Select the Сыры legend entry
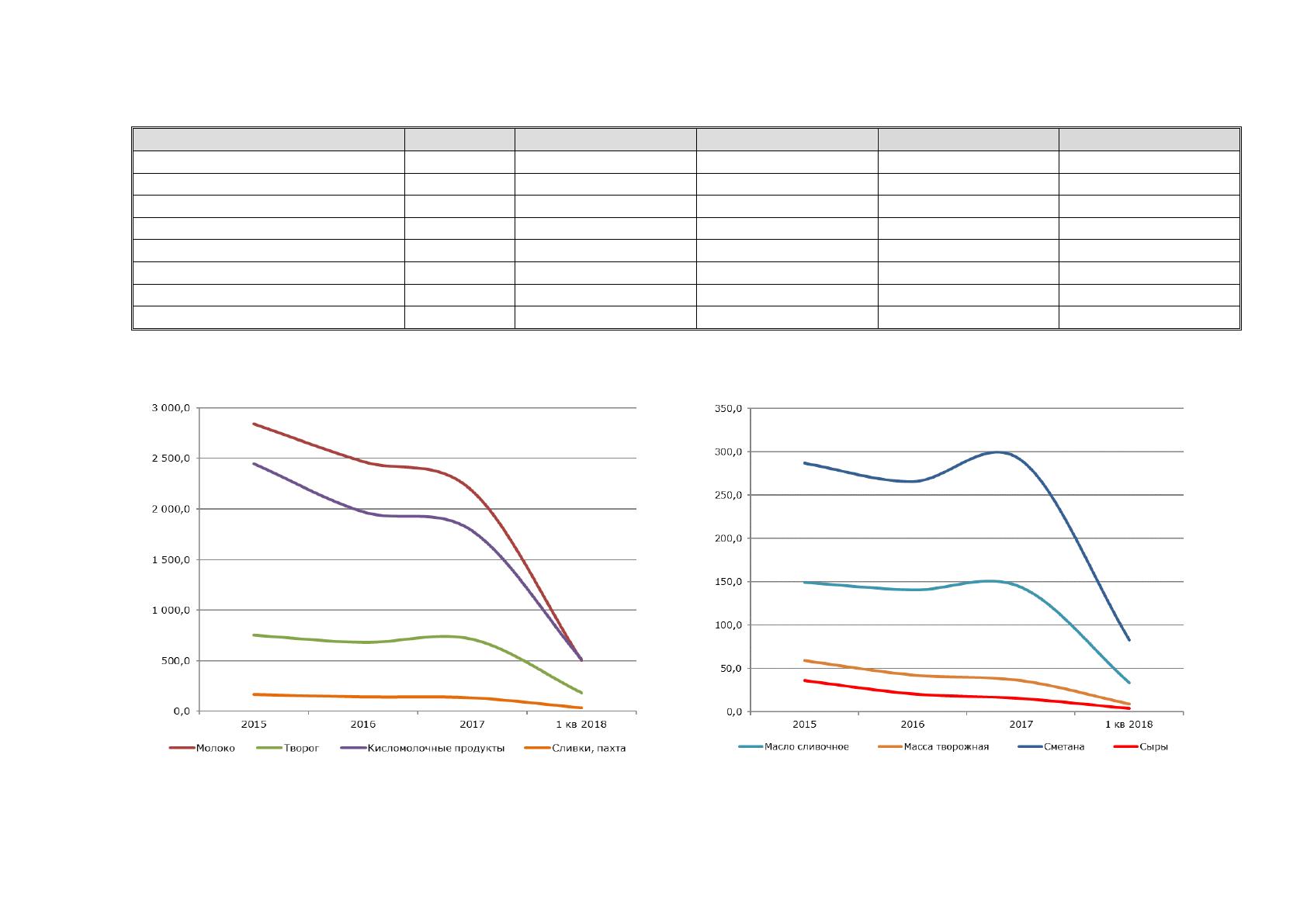The height and width of the screenshot is (924, 1307). (1141, 747)
